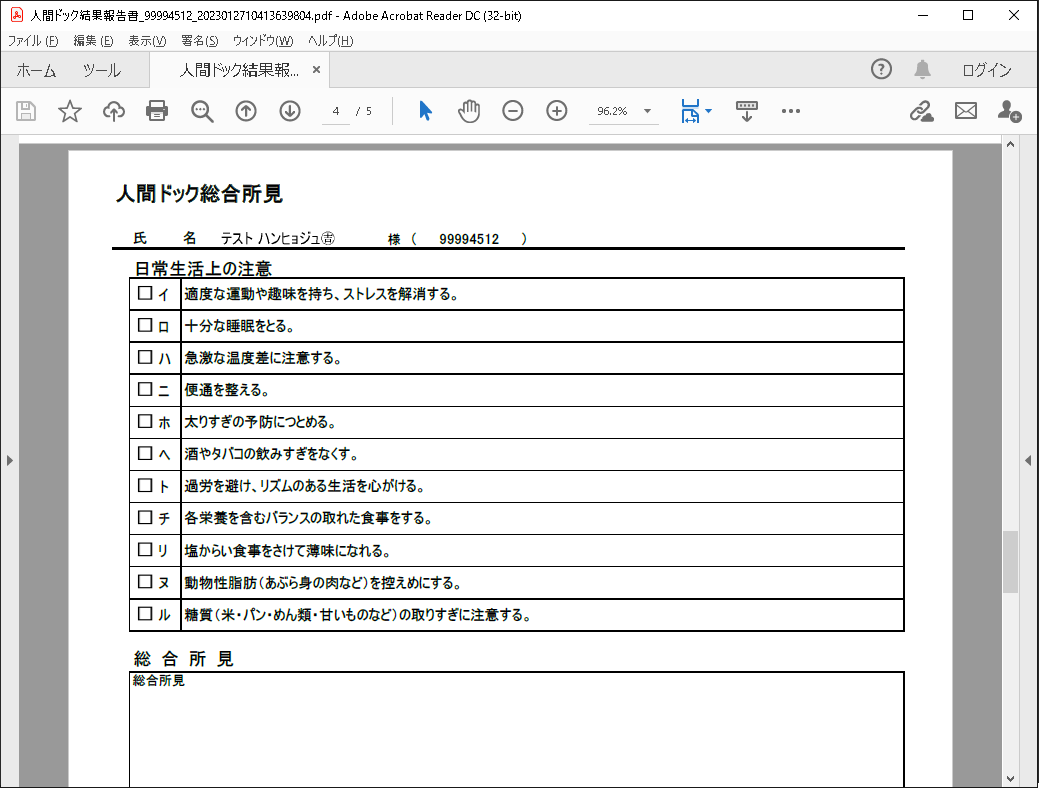Viewport: 1039px width, 788px height.
Task: Open the ウィンドウ menu
Action: tap(262, 41)
